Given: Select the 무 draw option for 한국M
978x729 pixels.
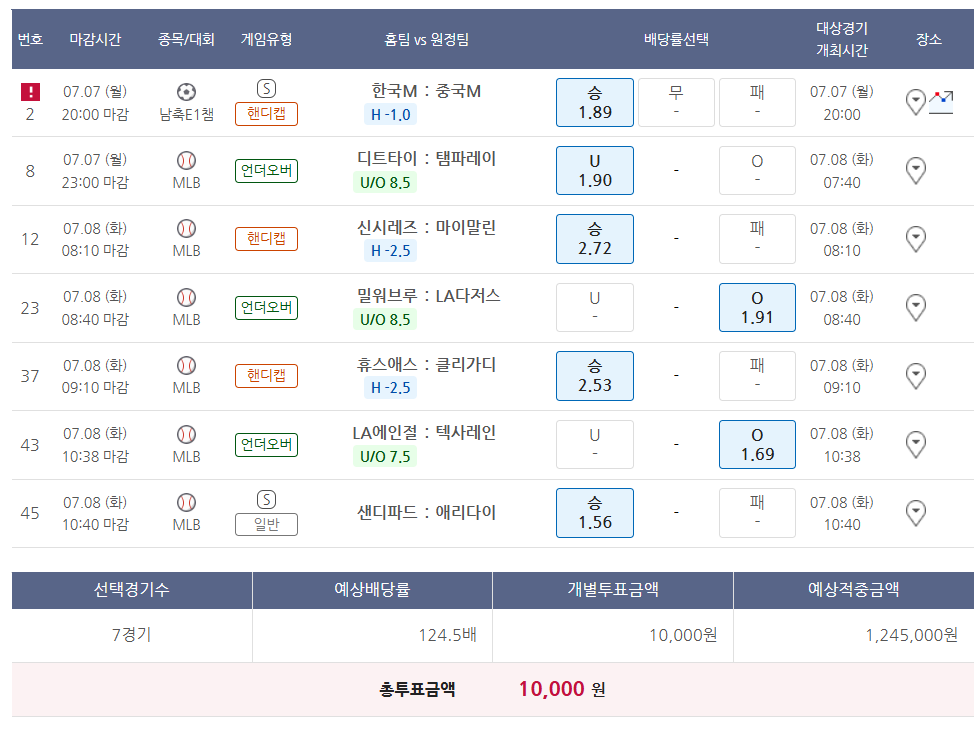Looking at the screenshot, I should tap(676, 102).
